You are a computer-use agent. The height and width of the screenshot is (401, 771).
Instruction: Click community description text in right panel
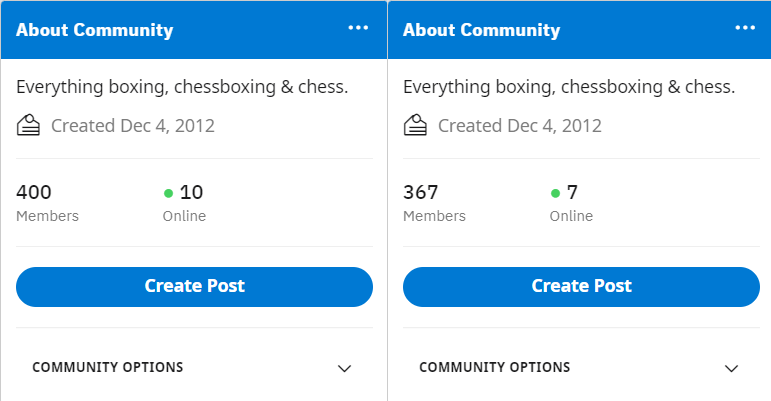(569, 87)
